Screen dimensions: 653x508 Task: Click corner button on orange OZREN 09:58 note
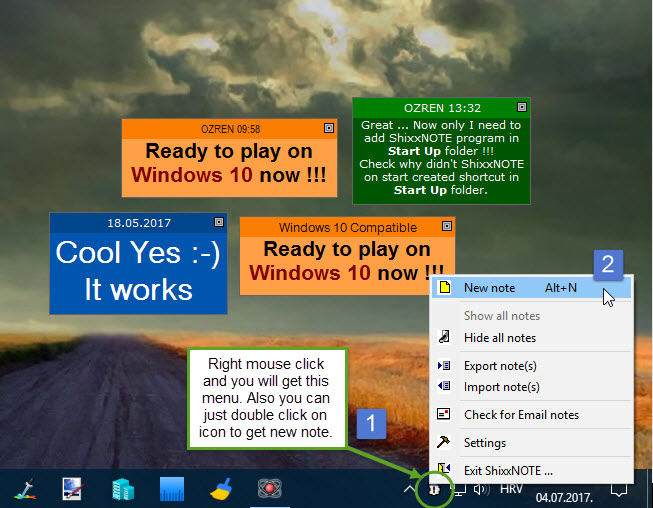pos(328,129)
